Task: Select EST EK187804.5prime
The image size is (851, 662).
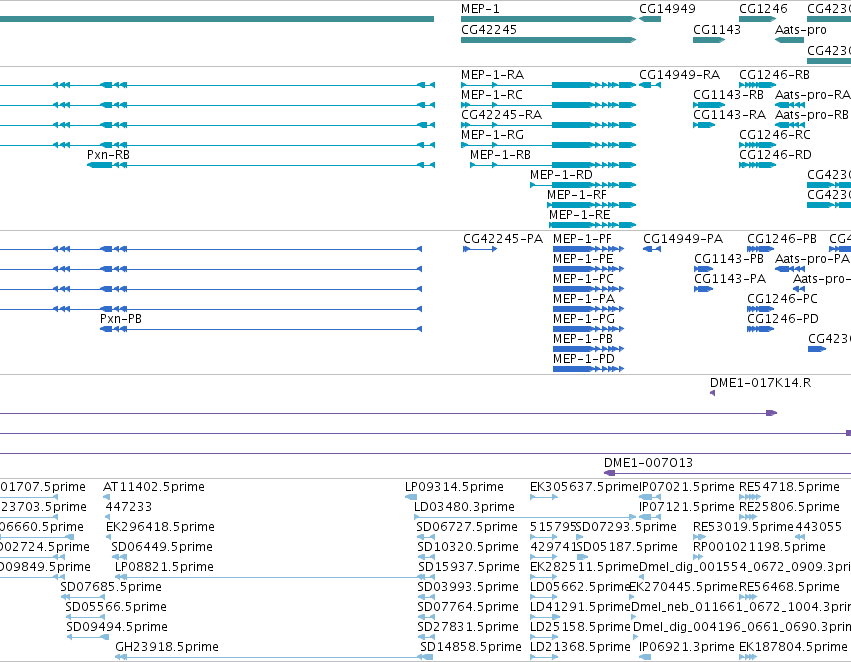Action: [793, 648]
